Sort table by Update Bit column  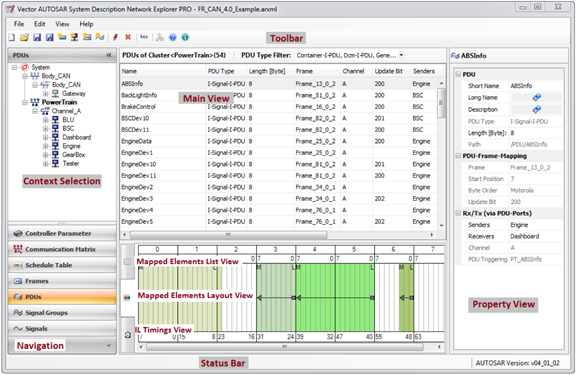pos(391,71)
